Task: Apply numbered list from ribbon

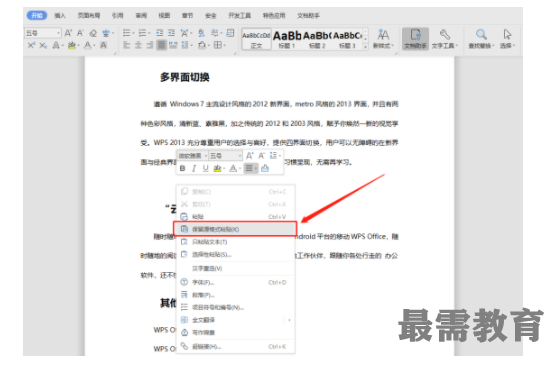Action: tap(142, 33)
